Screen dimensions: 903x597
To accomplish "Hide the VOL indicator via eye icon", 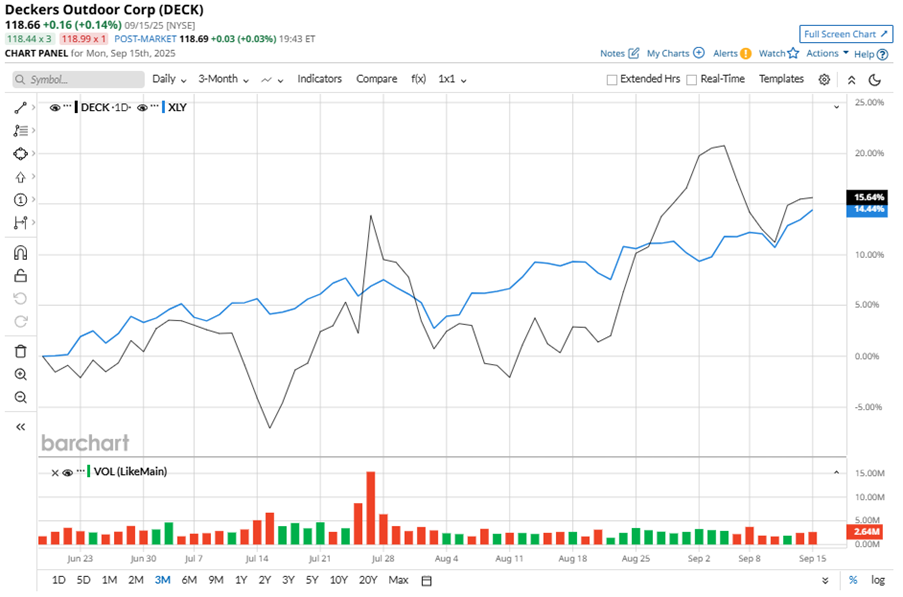I will tap(67, 473).
